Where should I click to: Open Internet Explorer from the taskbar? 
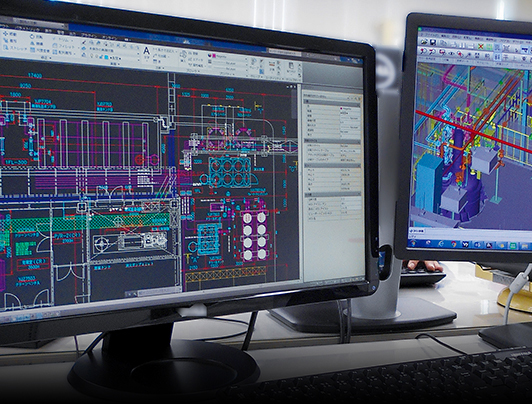pyautogui.click(x=440, y=243)
